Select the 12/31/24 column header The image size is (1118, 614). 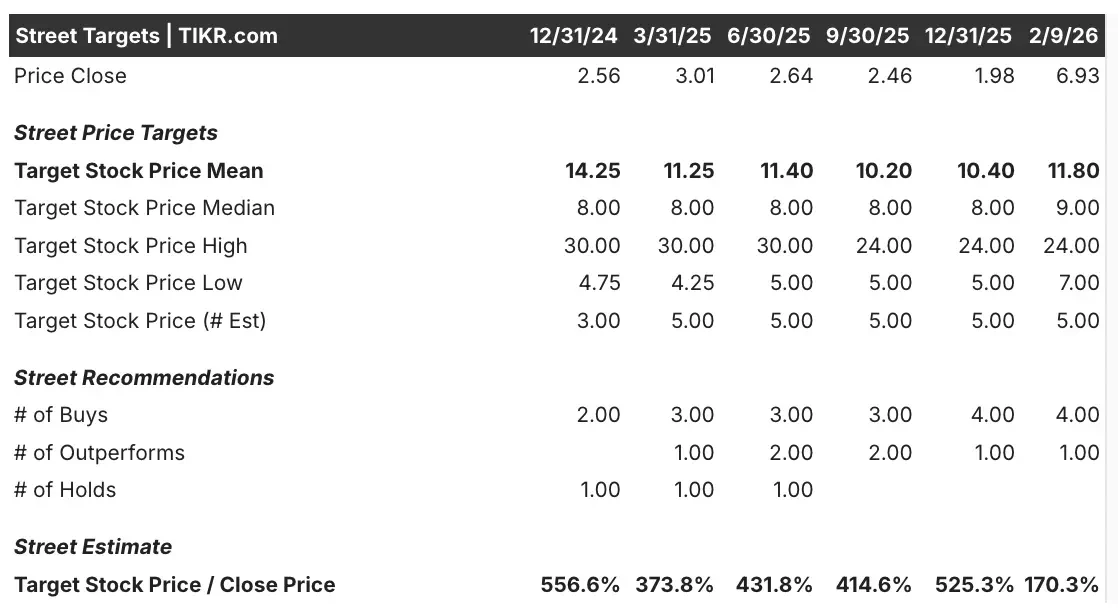(573, 36)
